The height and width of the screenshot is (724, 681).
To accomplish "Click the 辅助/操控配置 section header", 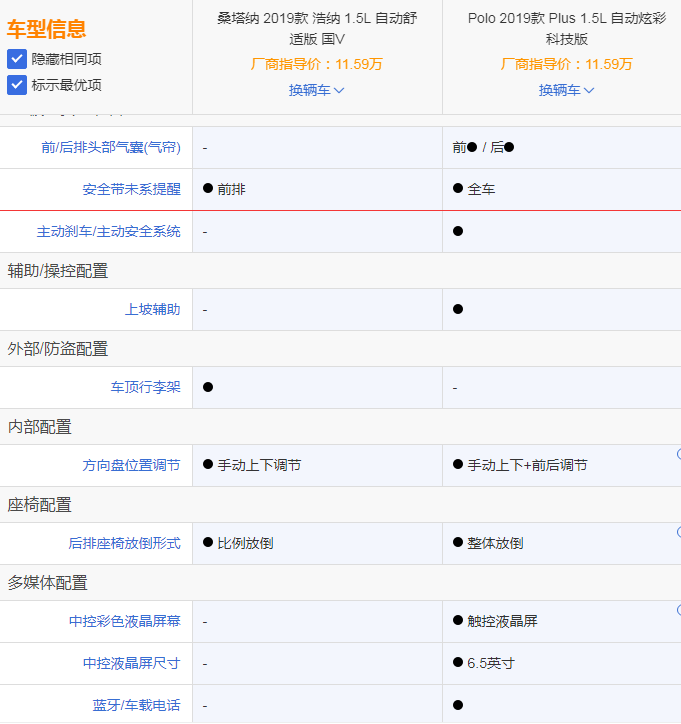I will (58, 270).
